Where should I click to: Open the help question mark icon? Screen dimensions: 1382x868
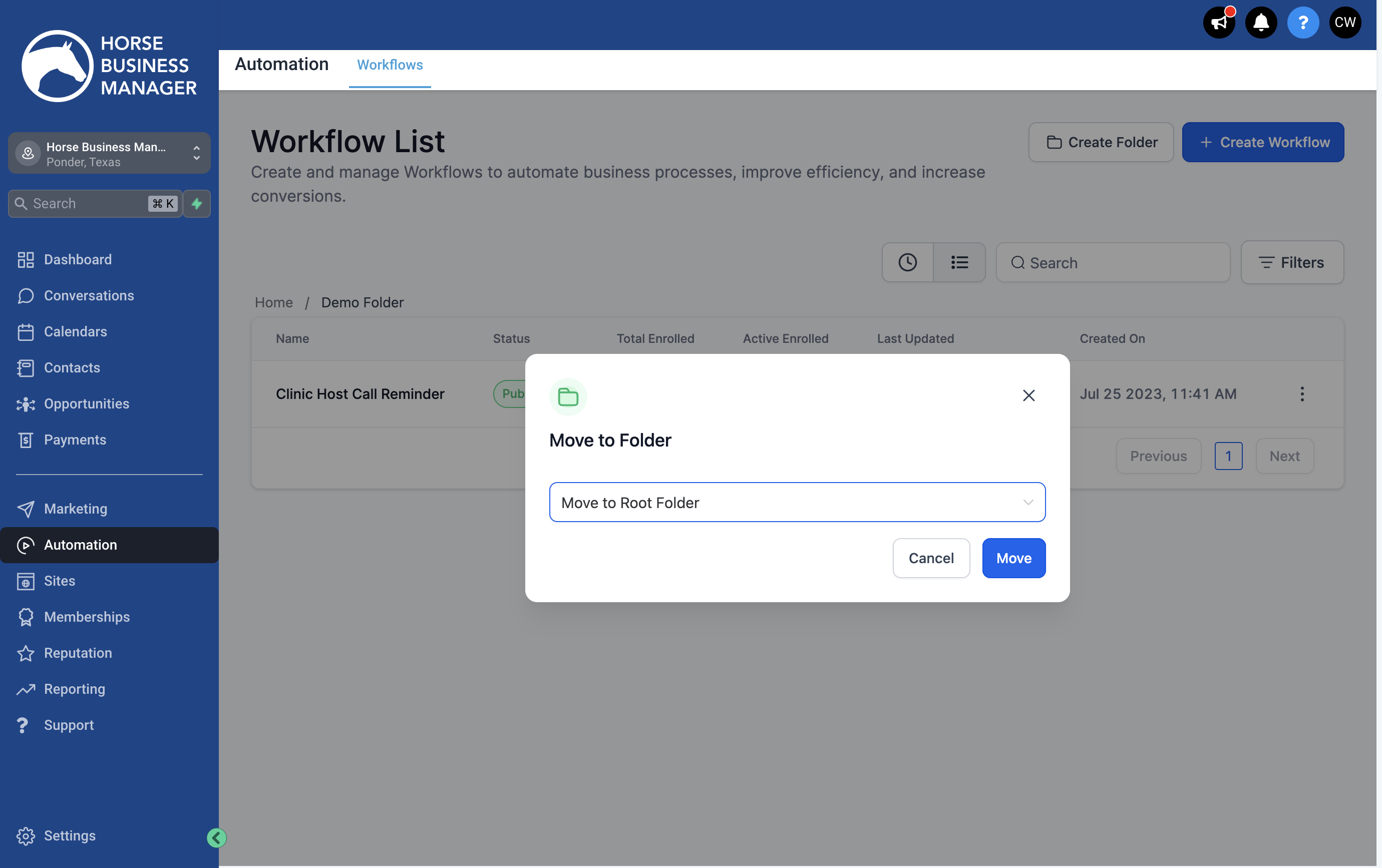click(1303, 23)
